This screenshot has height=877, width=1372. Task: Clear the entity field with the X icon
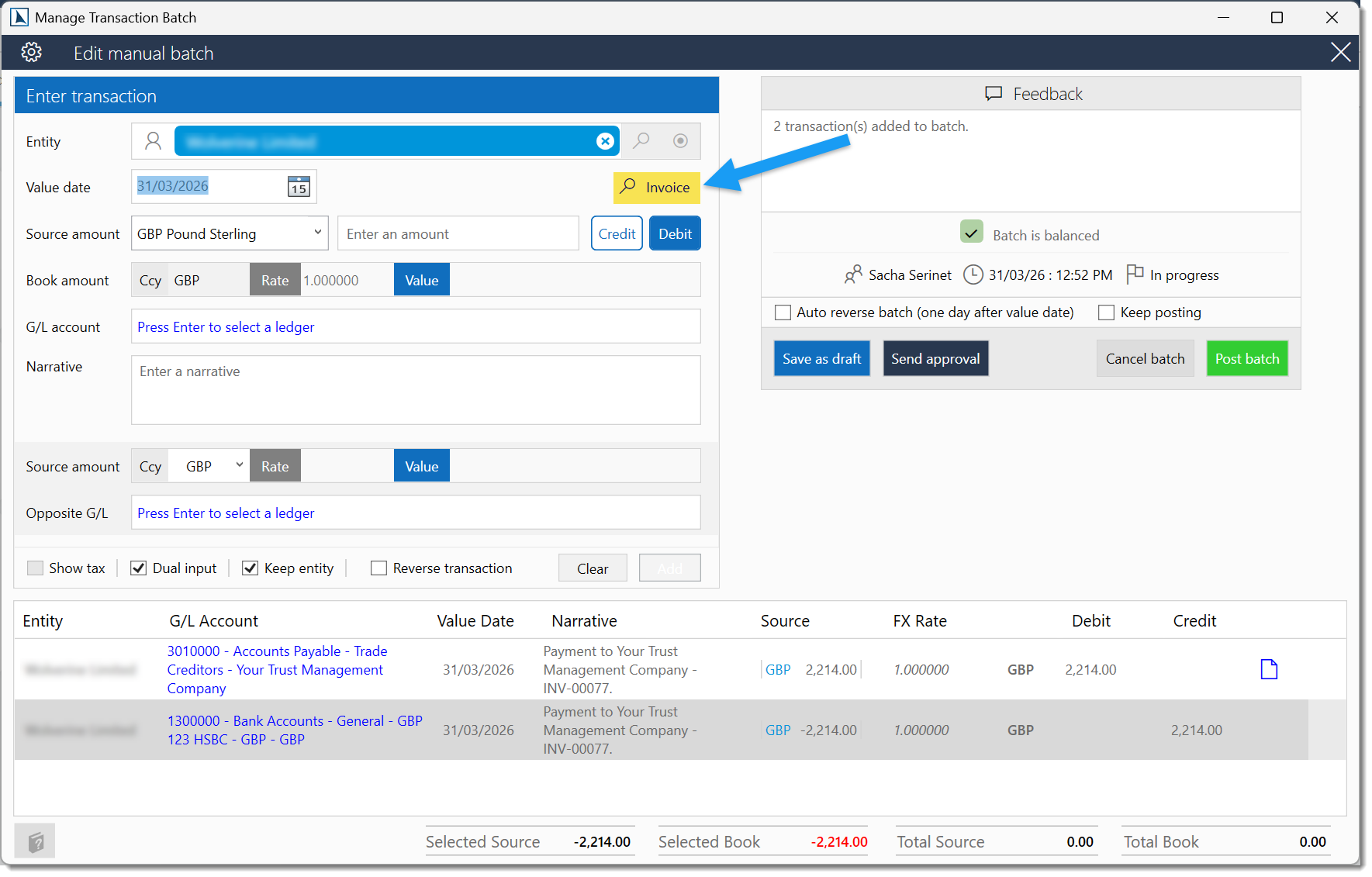tap(605, 141)
